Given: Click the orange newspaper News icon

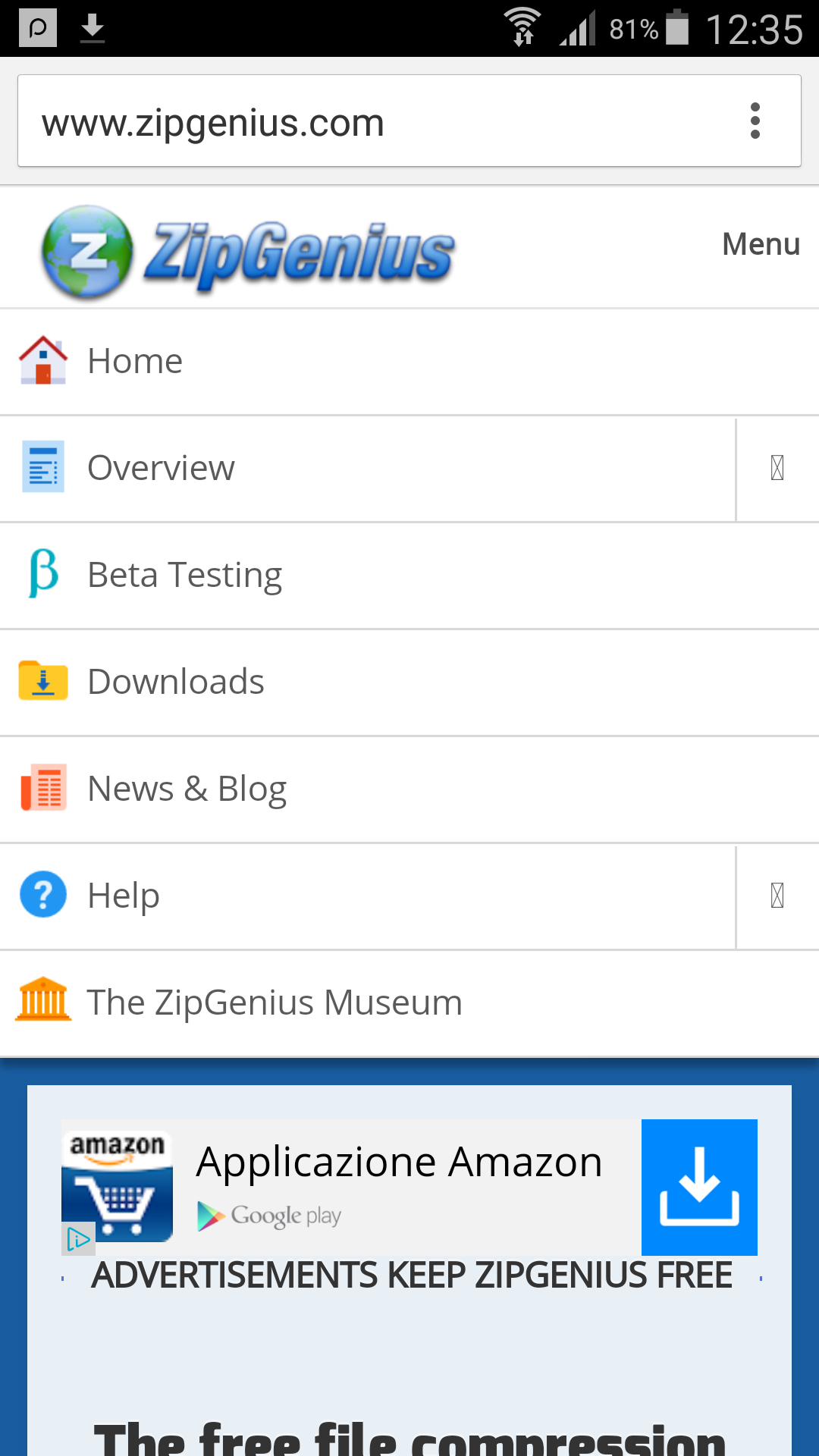Looking at the screenshot, I should [x=43, y=788].
